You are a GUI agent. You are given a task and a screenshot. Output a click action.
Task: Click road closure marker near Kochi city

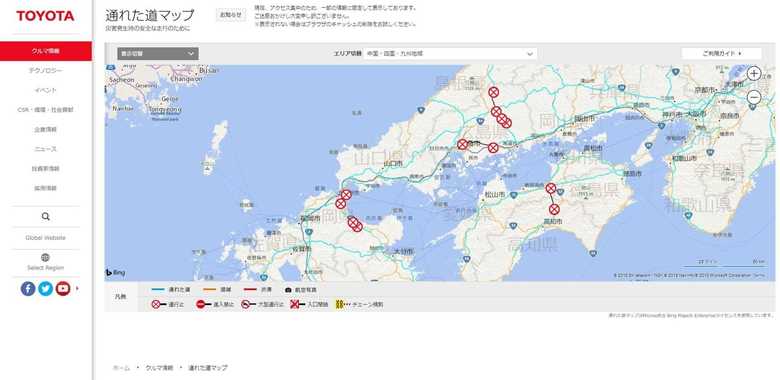554,209
